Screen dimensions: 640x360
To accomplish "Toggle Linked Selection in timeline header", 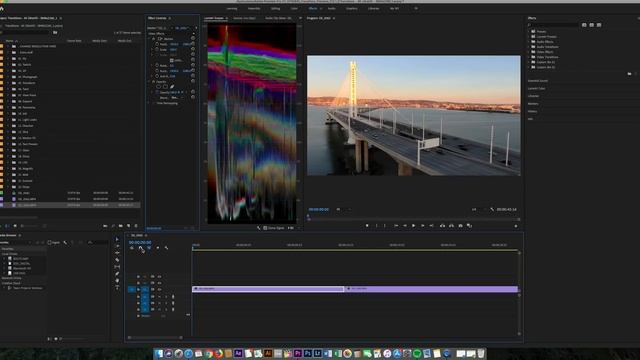I will pos(149,248).
